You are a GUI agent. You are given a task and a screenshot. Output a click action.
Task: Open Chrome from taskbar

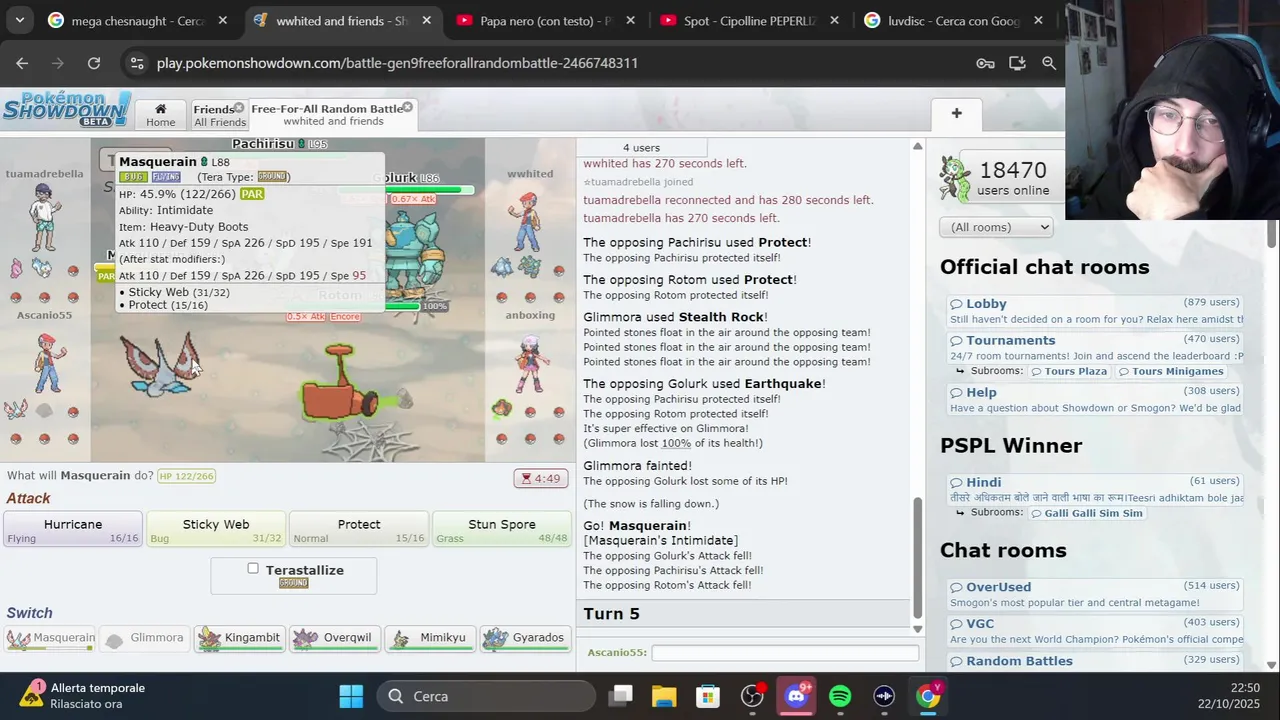pyautogui.click(x=928, y=696)
